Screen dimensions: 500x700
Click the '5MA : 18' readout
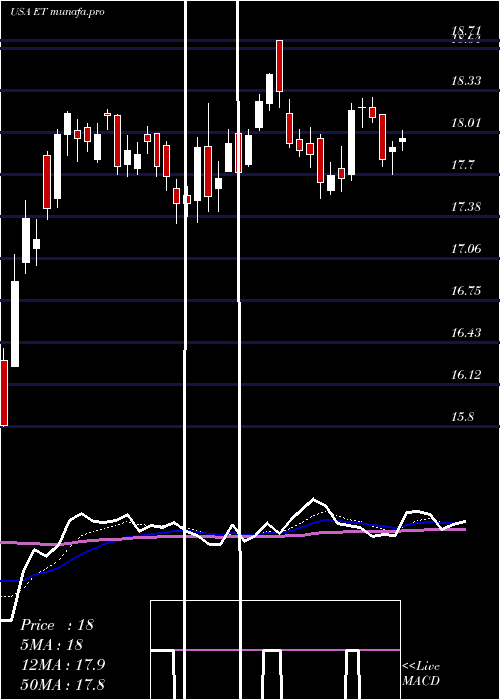(x=52, y=645)
